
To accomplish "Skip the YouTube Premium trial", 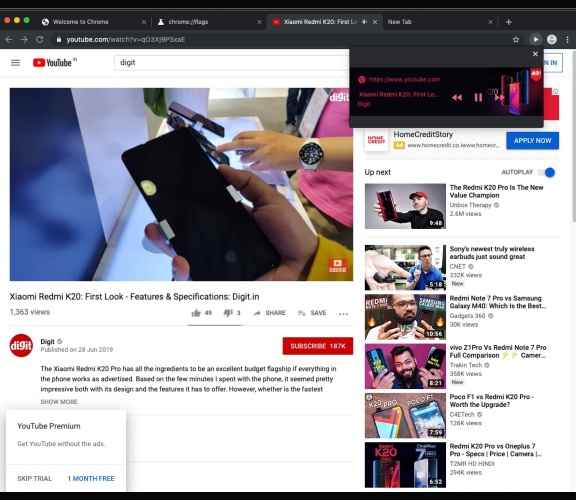I will 35,478.
